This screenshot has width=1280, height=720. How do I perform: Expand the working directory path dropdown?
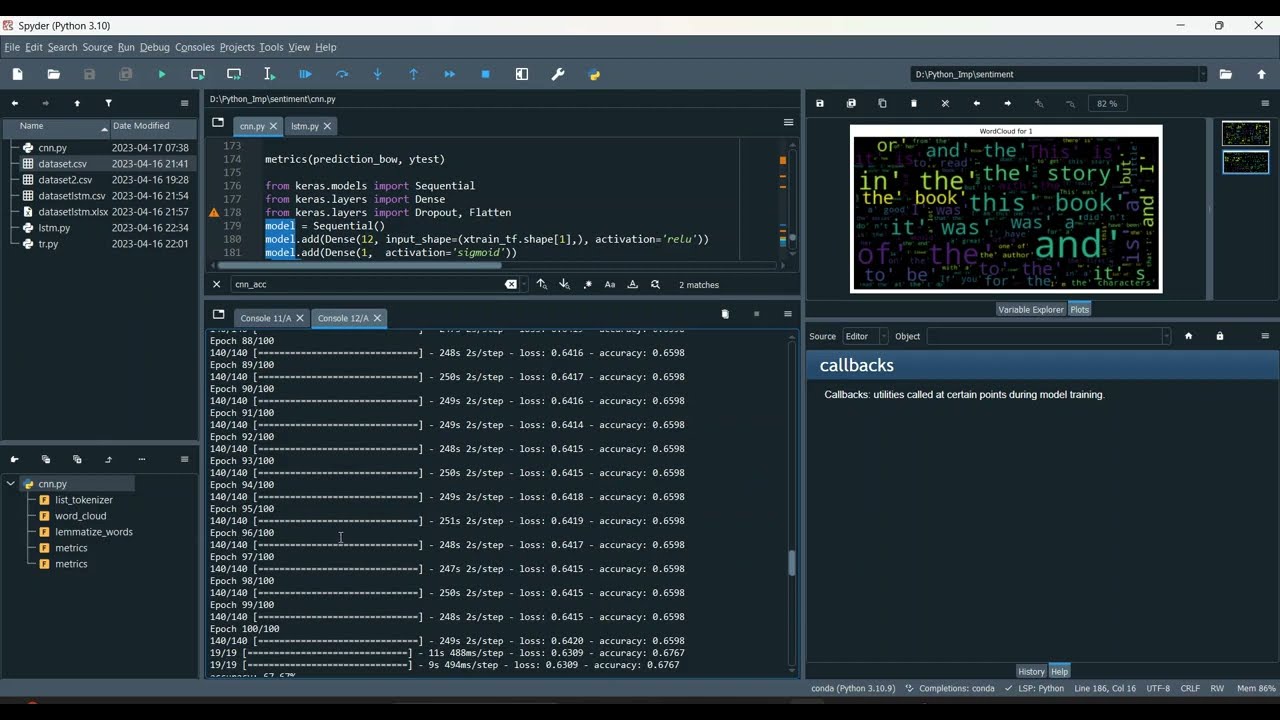1202,74
